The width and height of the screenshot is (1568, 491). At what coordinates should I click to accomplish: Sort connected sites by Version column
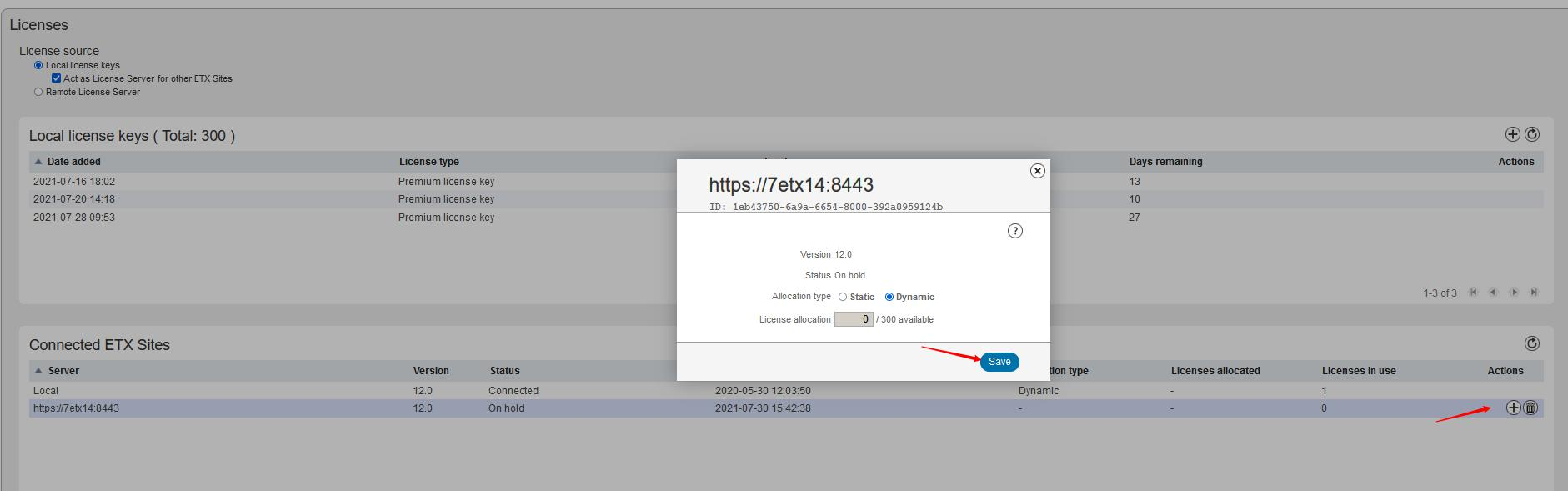tap(431, 371)
